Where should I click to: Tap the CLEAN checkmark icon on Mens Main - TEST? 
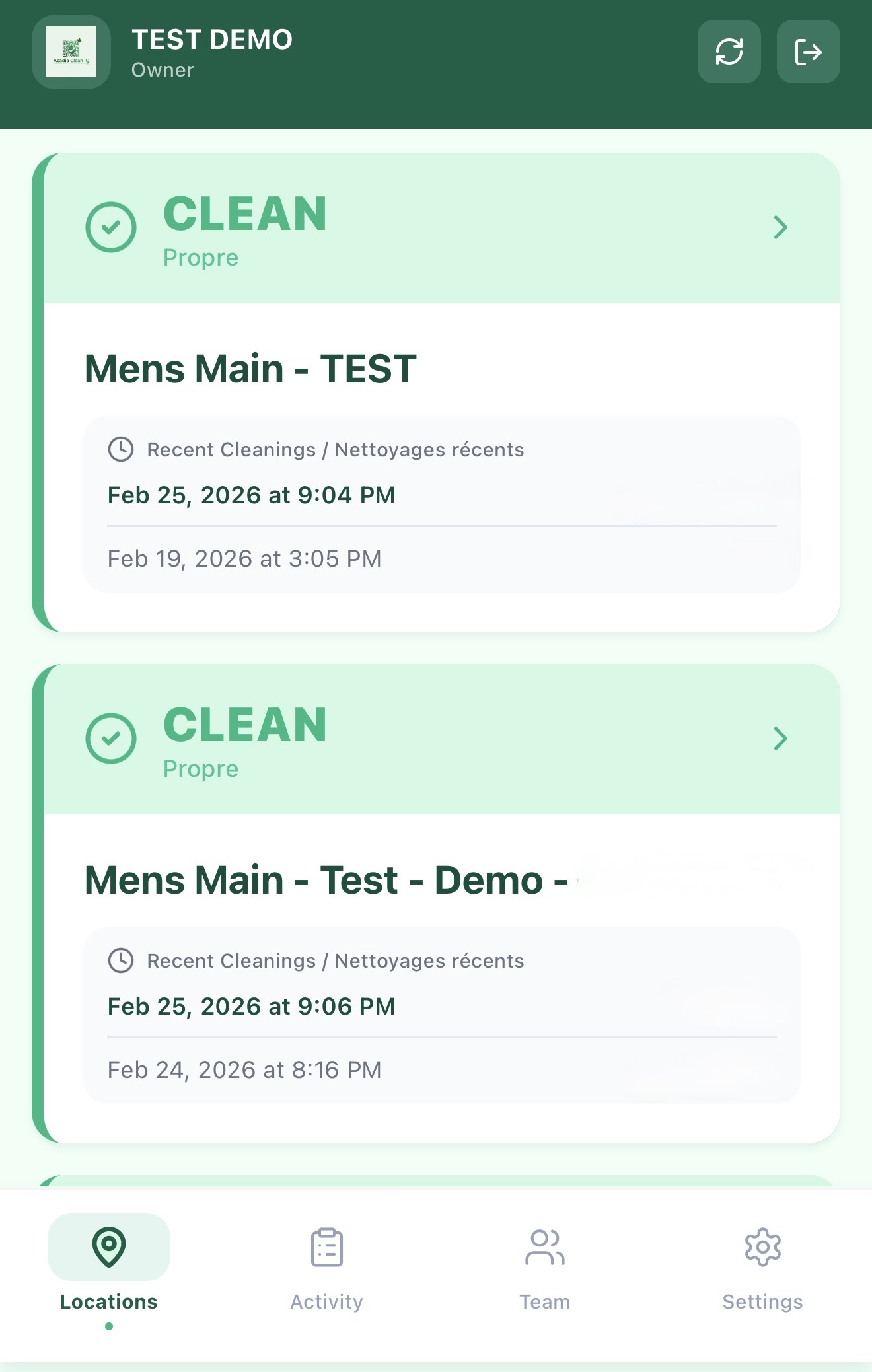click(x=111, y=227)
